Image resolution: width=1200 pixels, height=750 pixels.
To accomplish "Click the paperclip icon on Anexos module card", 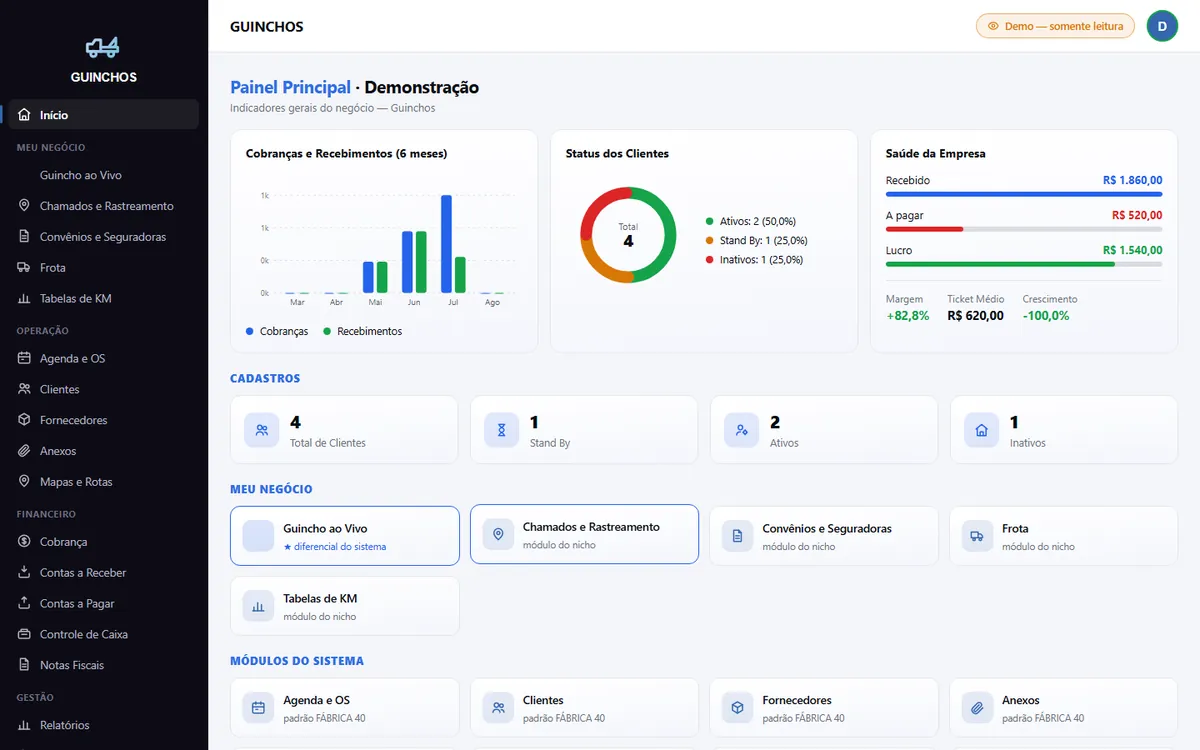I will [x=977, y=708].
